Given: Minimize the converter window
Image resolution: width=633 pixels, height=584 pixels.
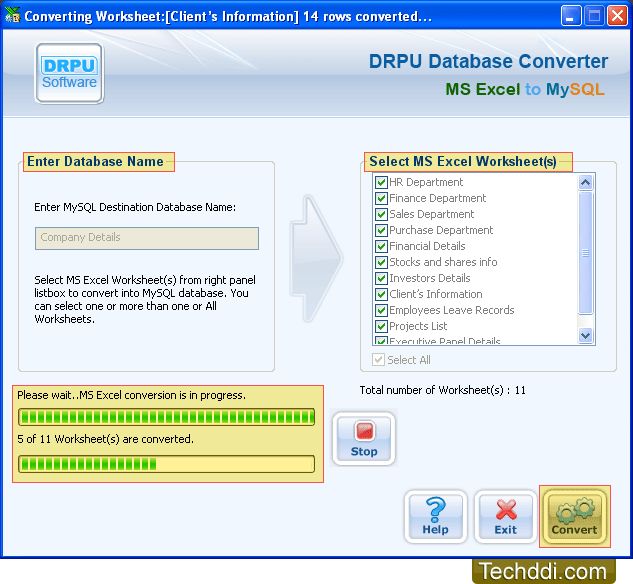Looking at the screenshot, I should [570, 16].
